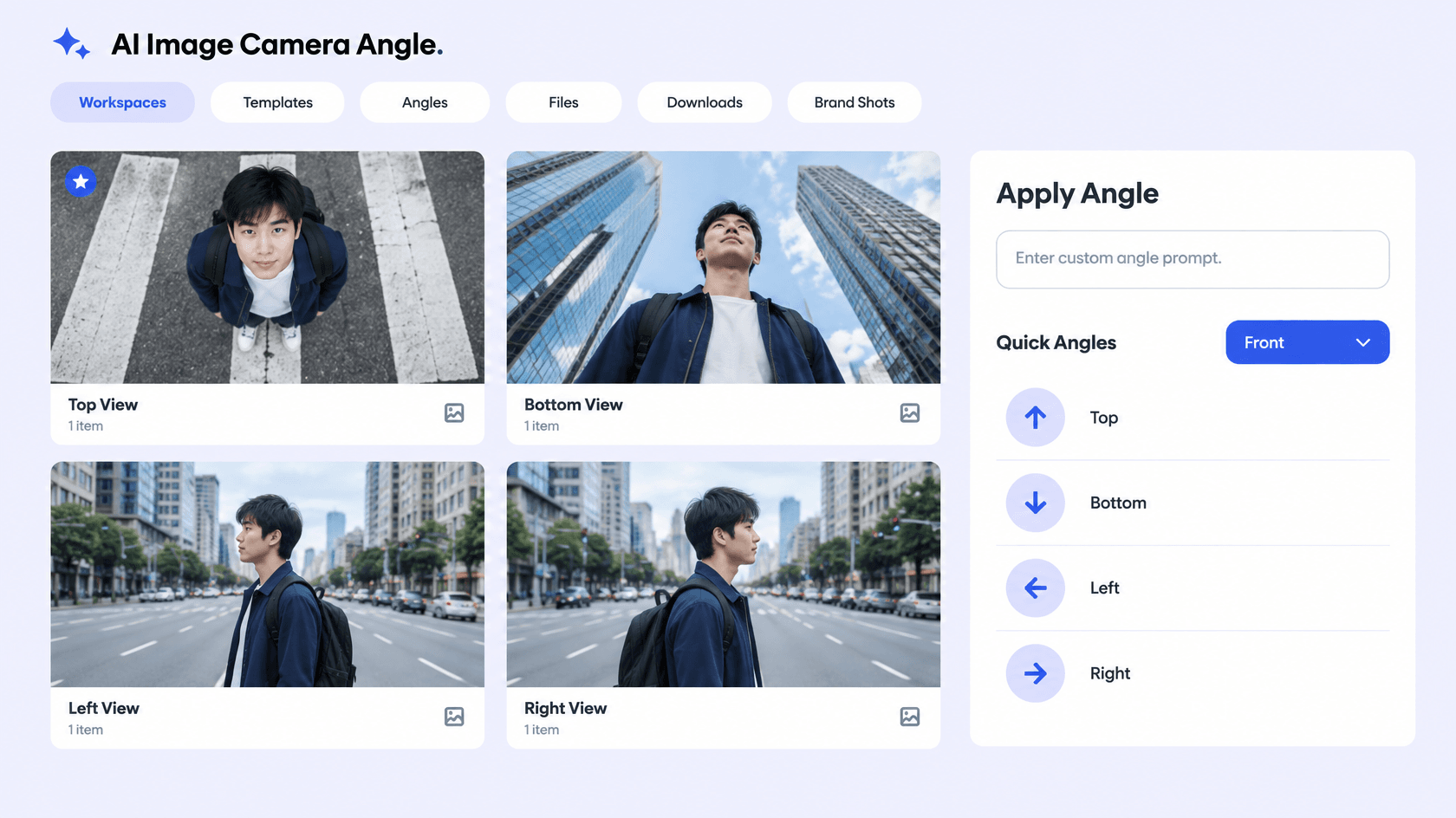This screenshot has height=818, width=1456.
Task: Open the Bottom View thumbnail
Action: point(723,268)
